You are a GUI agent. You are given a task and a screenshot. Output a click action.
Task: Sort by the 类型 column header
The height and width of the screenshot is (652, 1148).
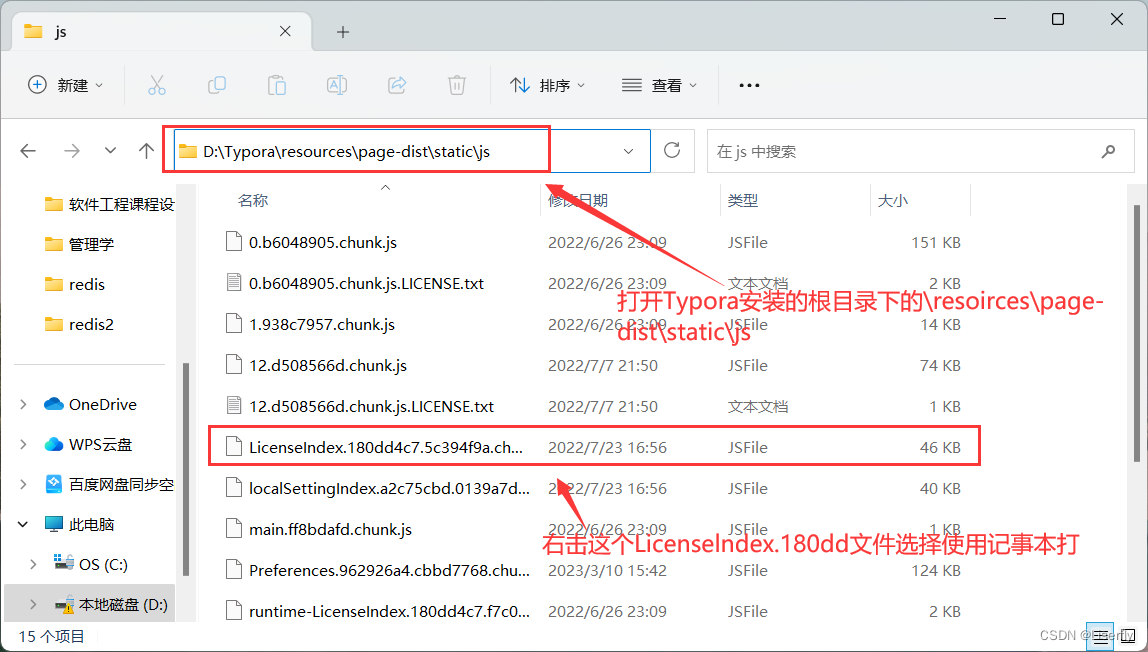(743, 201)
